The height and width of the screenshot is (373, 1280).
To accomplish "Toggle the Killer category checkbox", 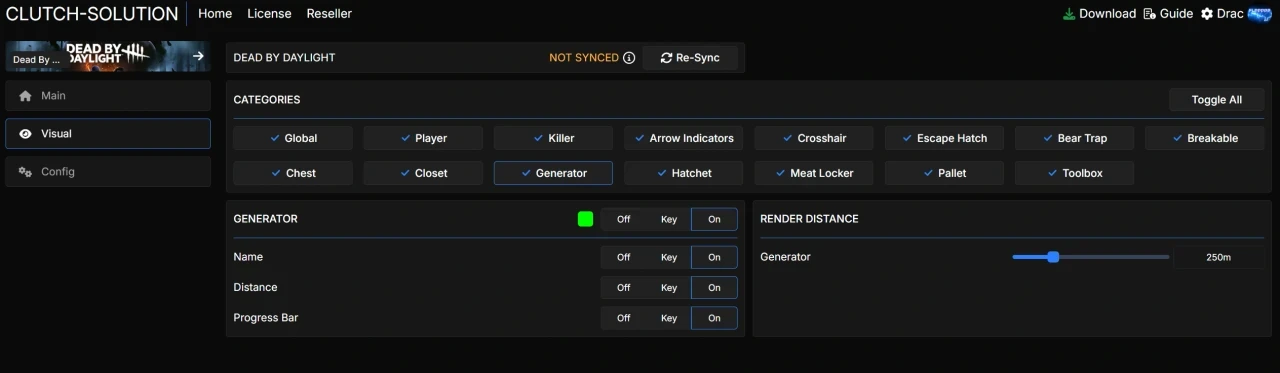I will coord(553,138).
